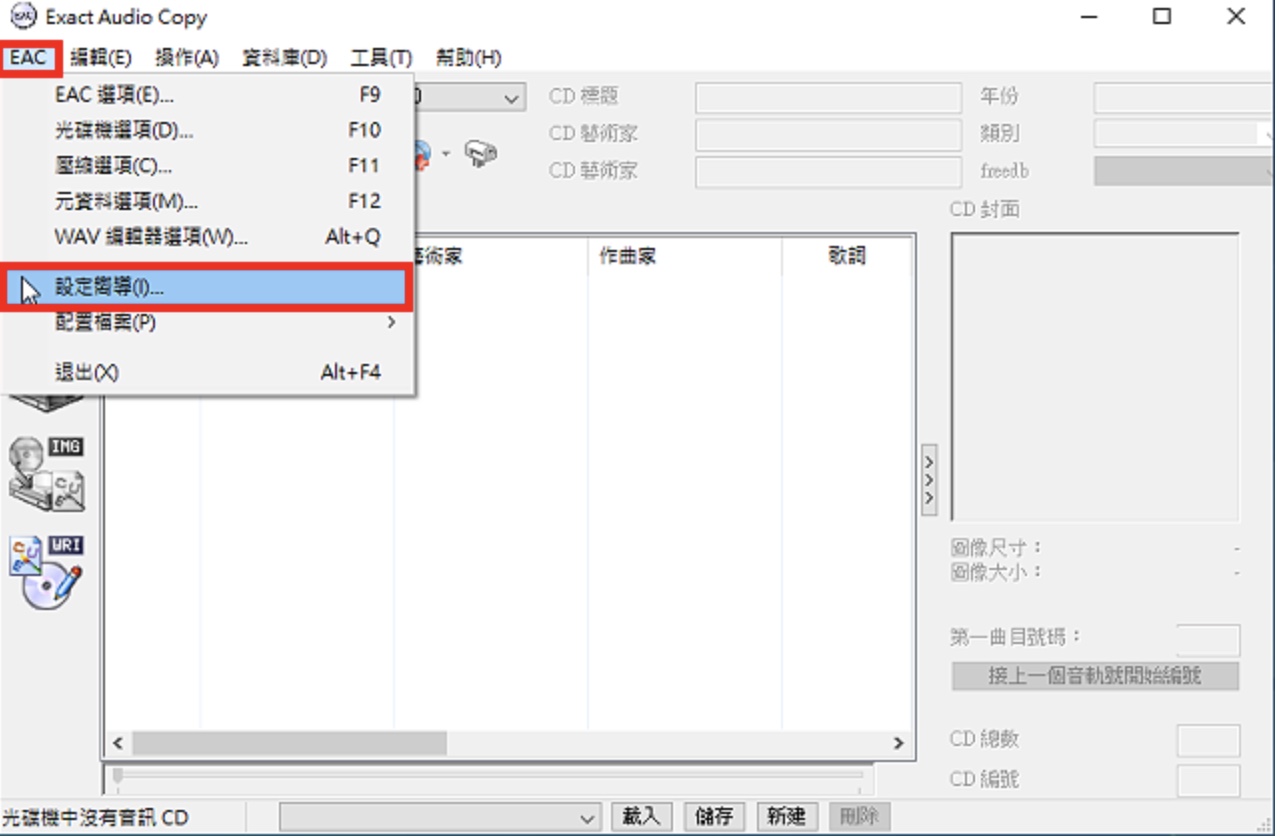The height and width of the screenshot is (838, 1280).
Task: Click the 載入 button
Action: (641, 816)
